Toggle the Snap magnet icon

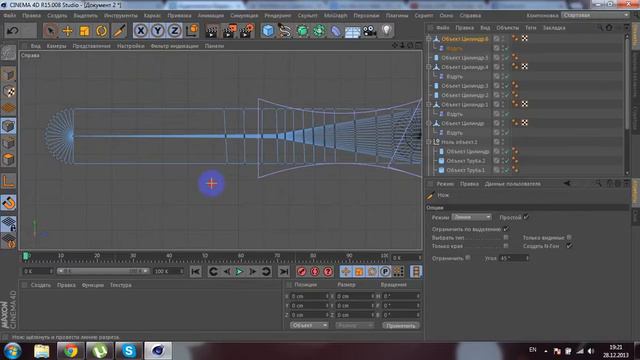tap(9, 202)
